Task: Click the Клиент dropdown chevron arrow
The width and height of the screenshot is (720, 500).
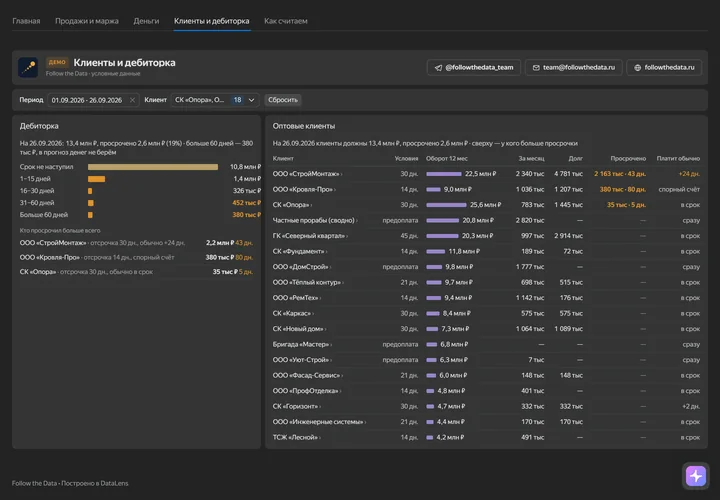Action: [252, 100]
